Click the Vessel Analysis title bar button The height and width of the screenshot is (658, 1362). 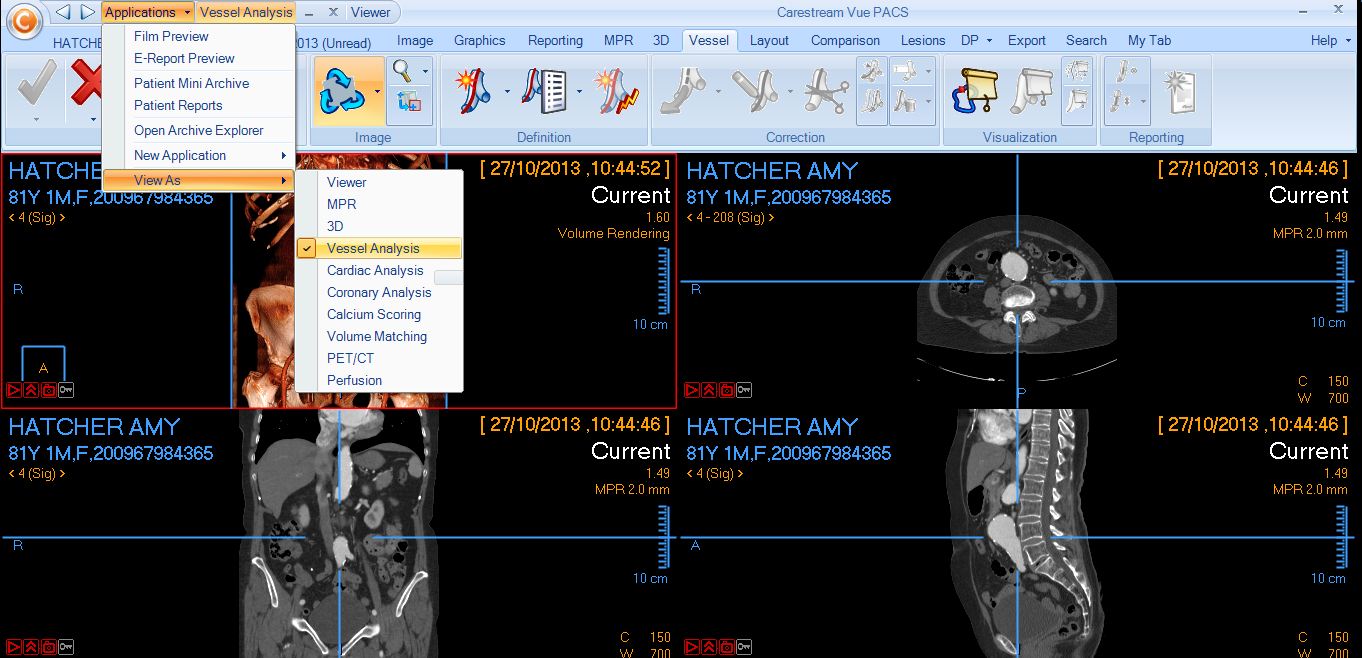point(246,12)
